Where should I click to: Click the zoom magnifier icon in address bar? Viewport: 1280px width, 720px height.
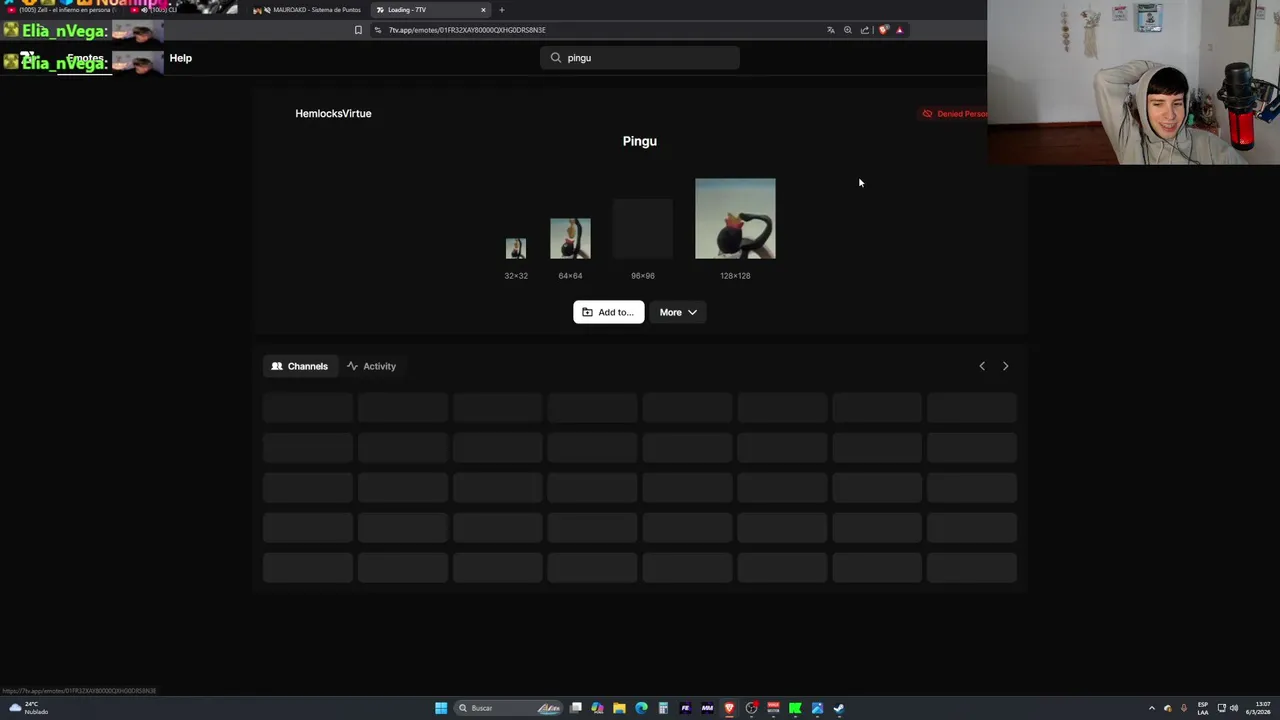click(x=848, y=30)
